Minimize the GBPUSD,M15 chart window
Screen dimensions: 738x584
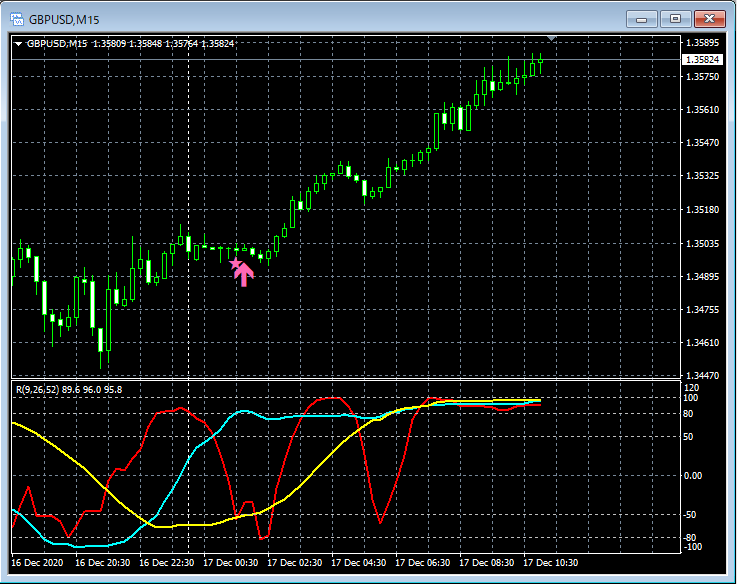point(641,18)
